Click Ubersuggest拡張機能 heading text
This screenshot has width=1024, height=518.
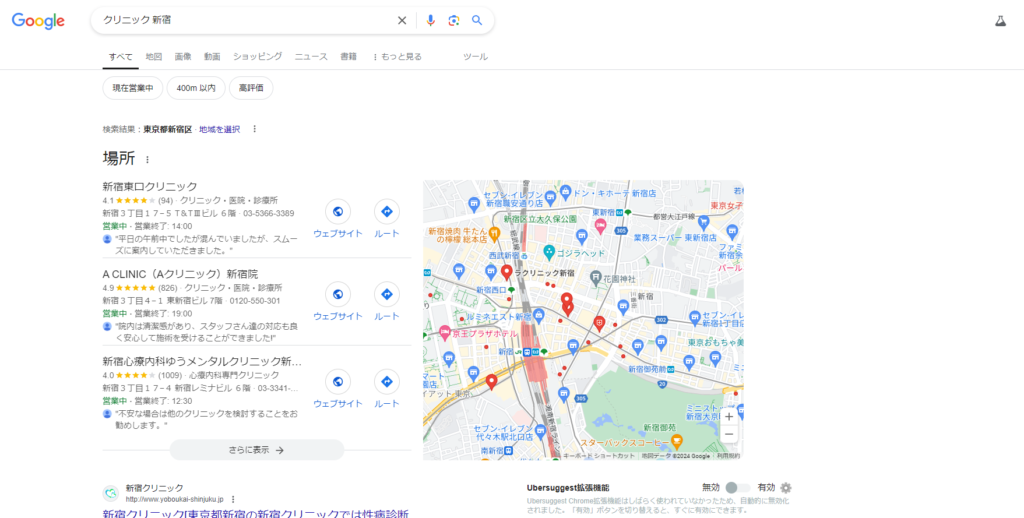pyautogui.click(x=568, y=488)
